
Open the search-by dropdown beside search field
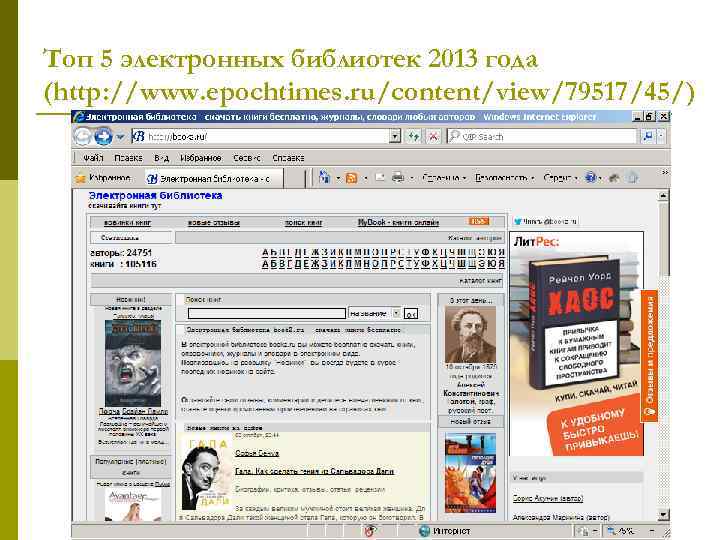(374, 314)
